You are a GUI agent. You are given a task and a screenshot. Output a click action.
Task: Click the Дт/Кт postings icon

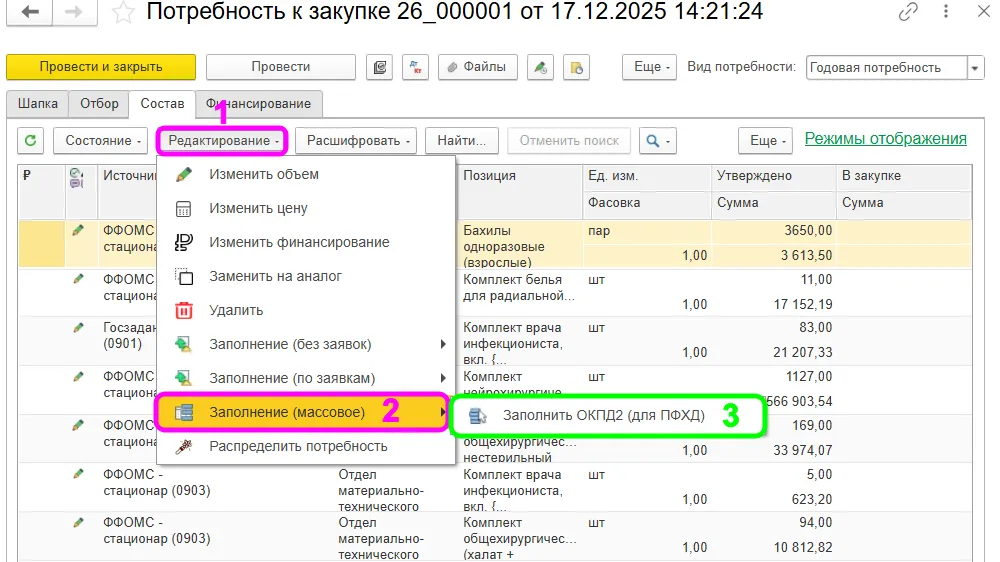coord(415,67)
